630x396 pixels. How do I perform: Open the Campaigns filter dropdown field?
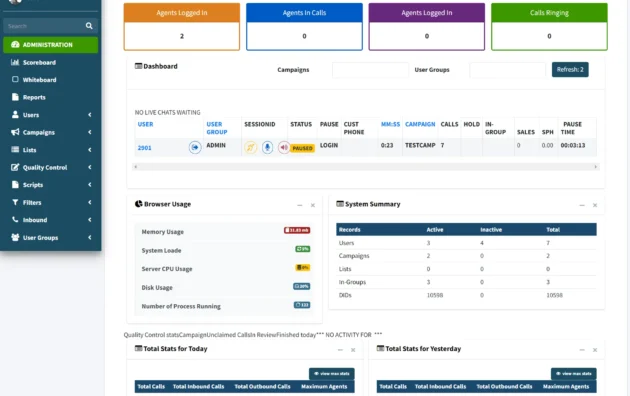point(370,70)
